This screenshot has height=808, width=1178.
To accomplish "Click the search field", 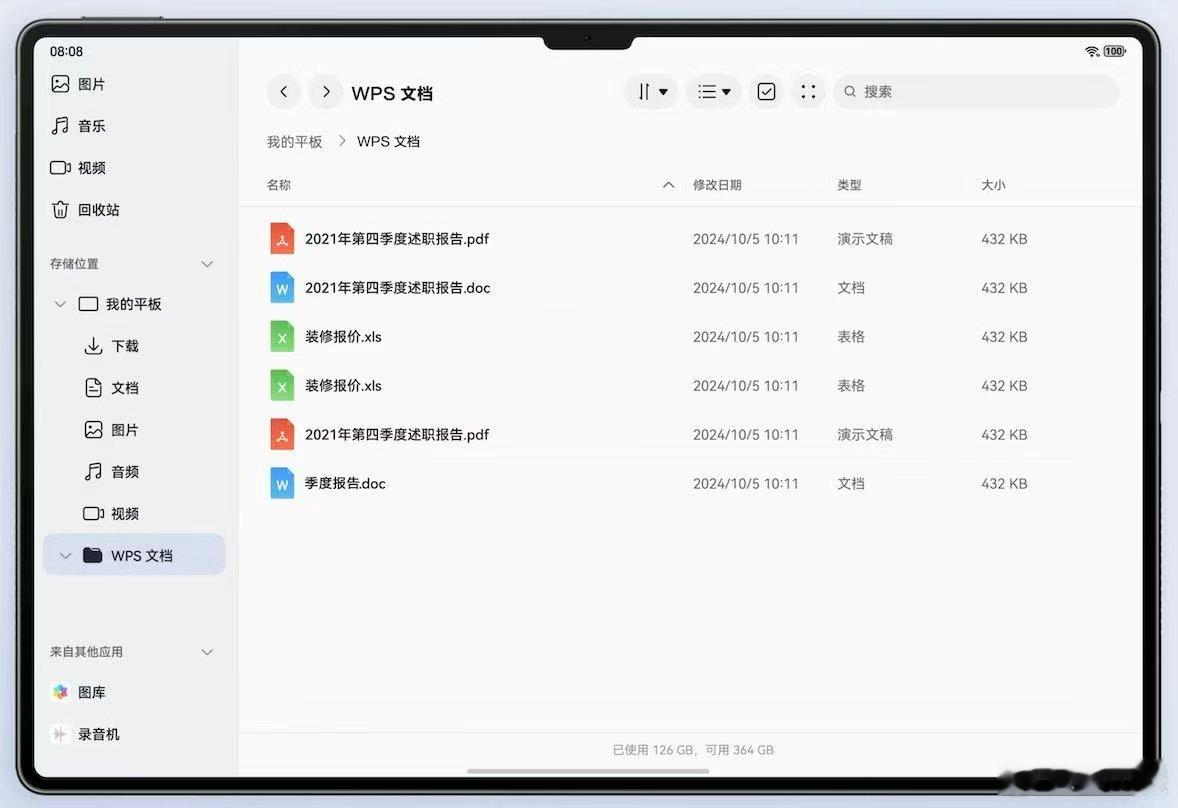I will pos(976,92).
